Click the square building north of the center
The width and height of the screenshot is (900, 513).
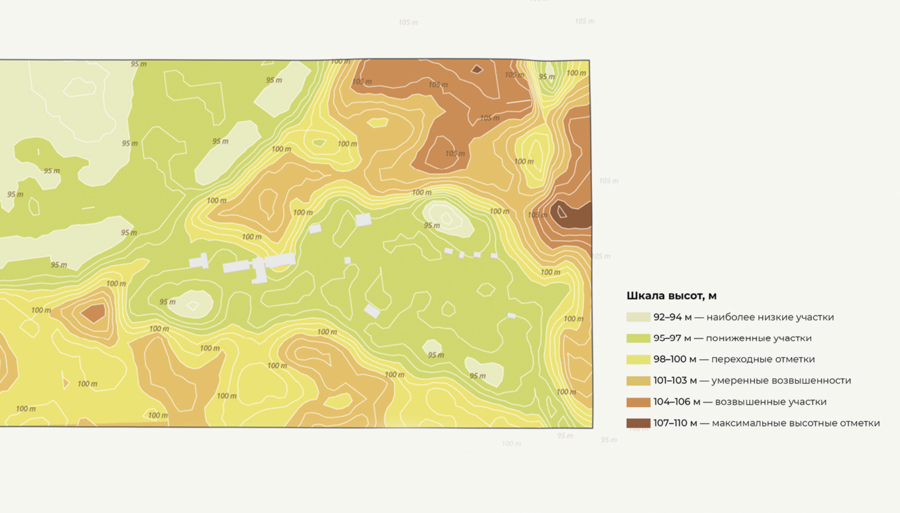tap(363, 219)
